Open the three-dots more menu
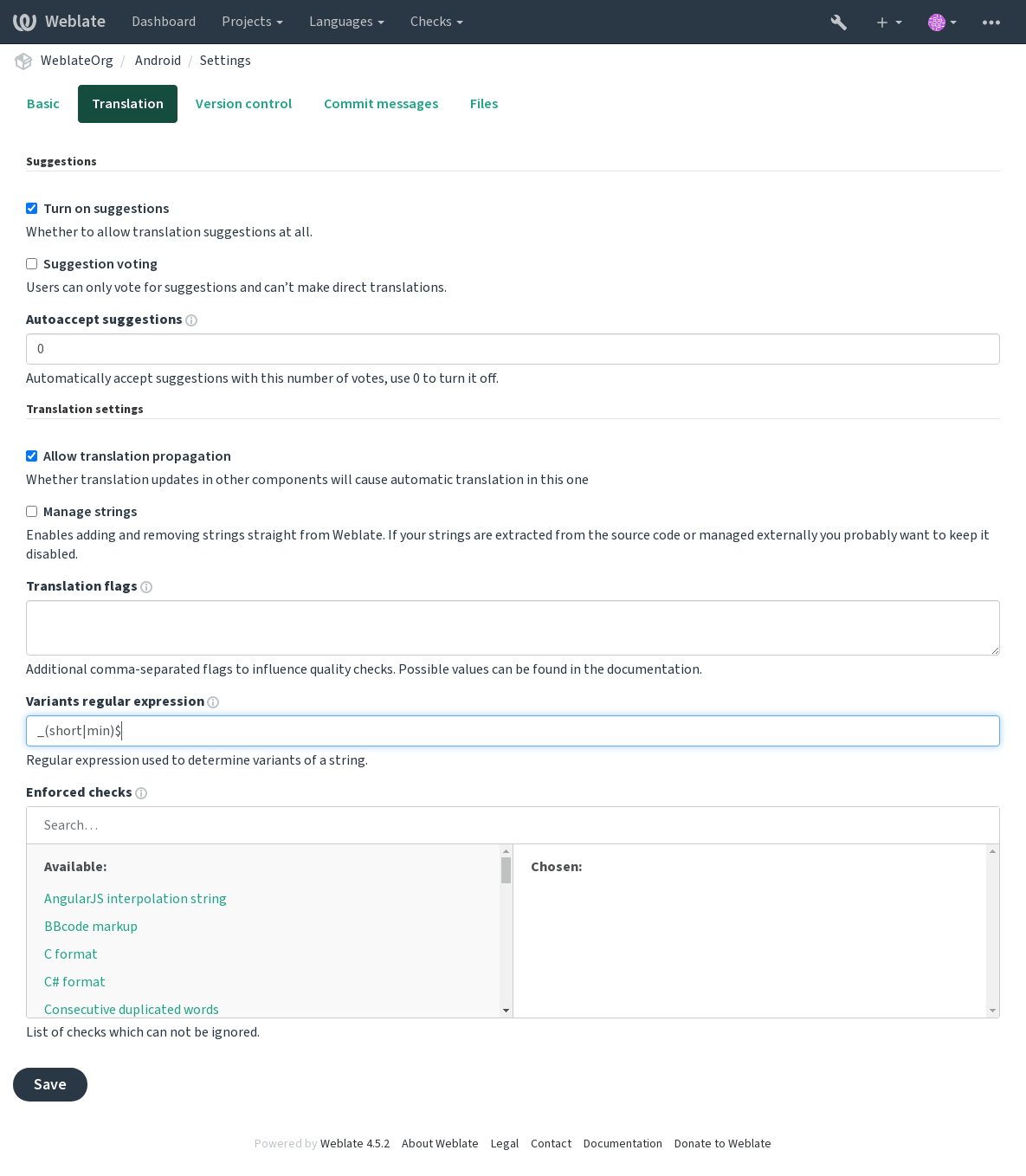Screen dimensions: 1026x1176 pyautogui.click(x=991, y=23)
